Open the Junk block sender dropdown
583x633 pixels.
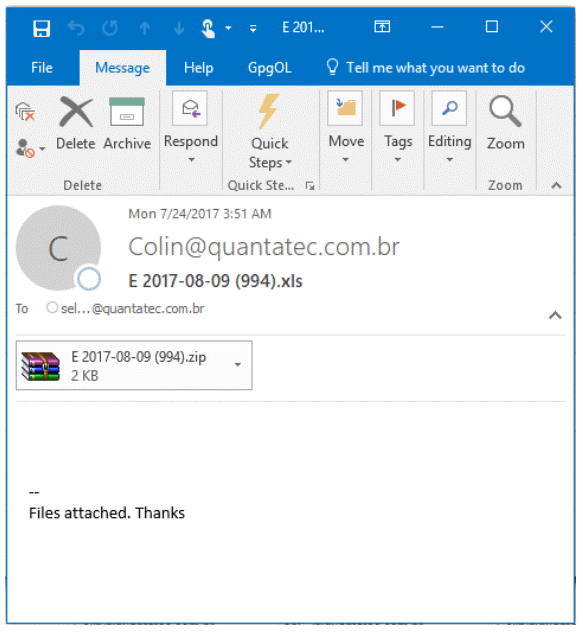tap(30, 149)
